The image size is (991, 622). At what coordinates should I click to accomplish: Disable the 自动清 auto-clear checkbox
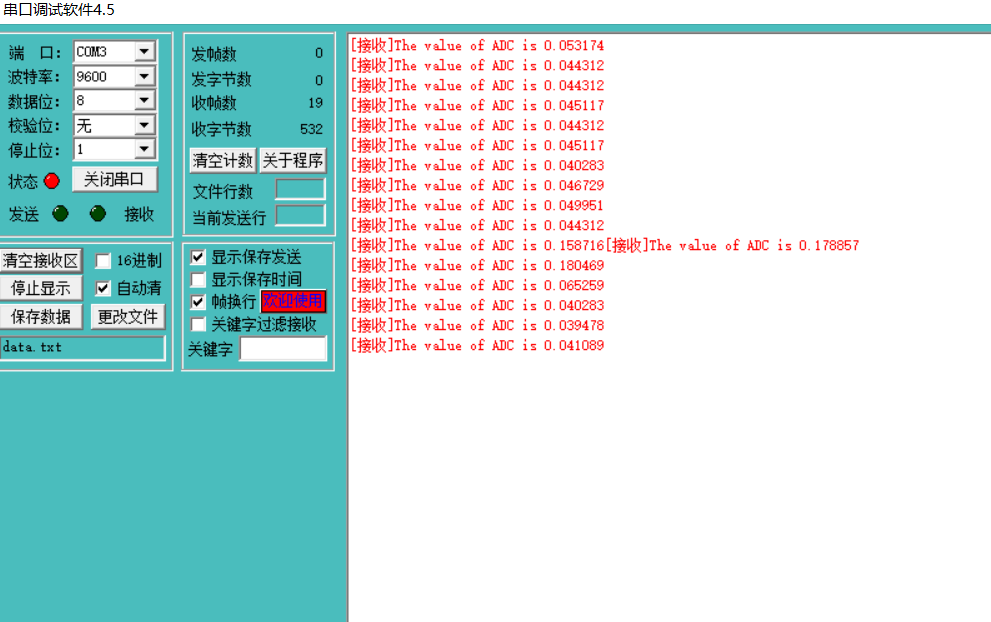pyautogui.click(x=105, y=288)
